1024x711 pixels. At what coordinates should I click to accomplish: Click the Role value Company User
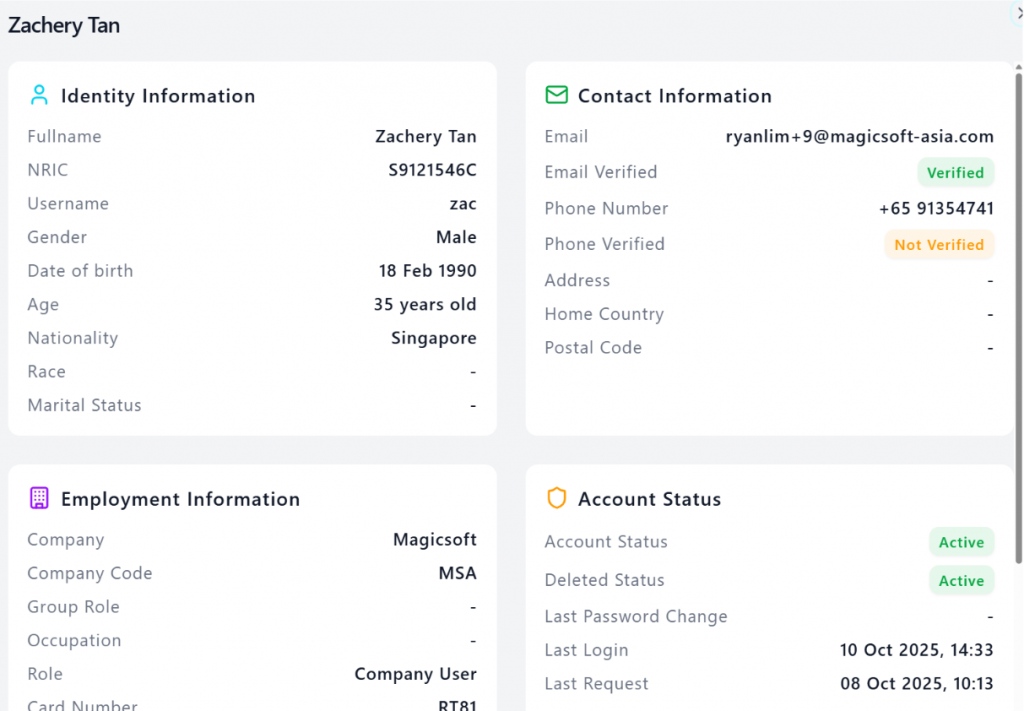click(415, 674)
